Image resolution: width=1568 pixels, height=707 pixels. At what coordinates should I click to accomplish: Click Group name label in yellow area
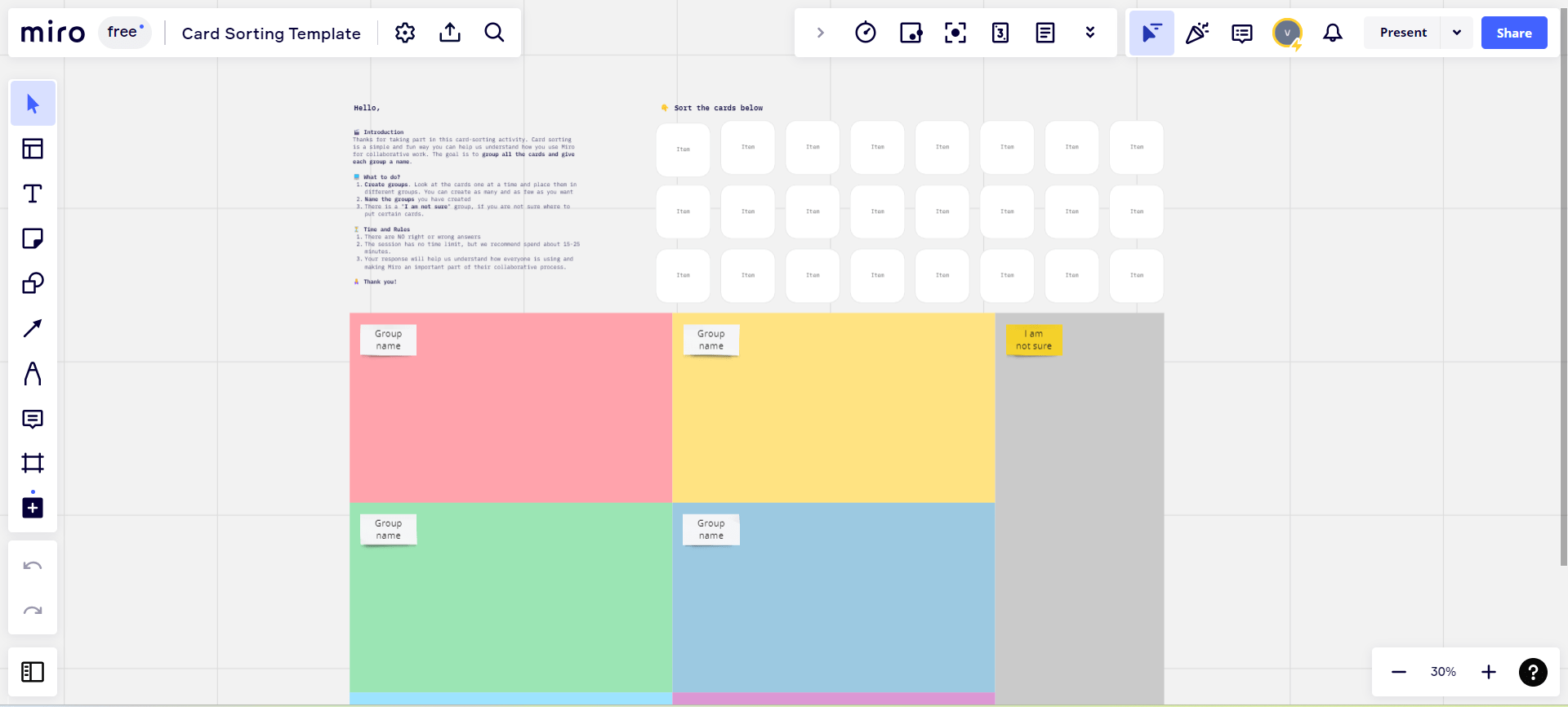point(710,340)
